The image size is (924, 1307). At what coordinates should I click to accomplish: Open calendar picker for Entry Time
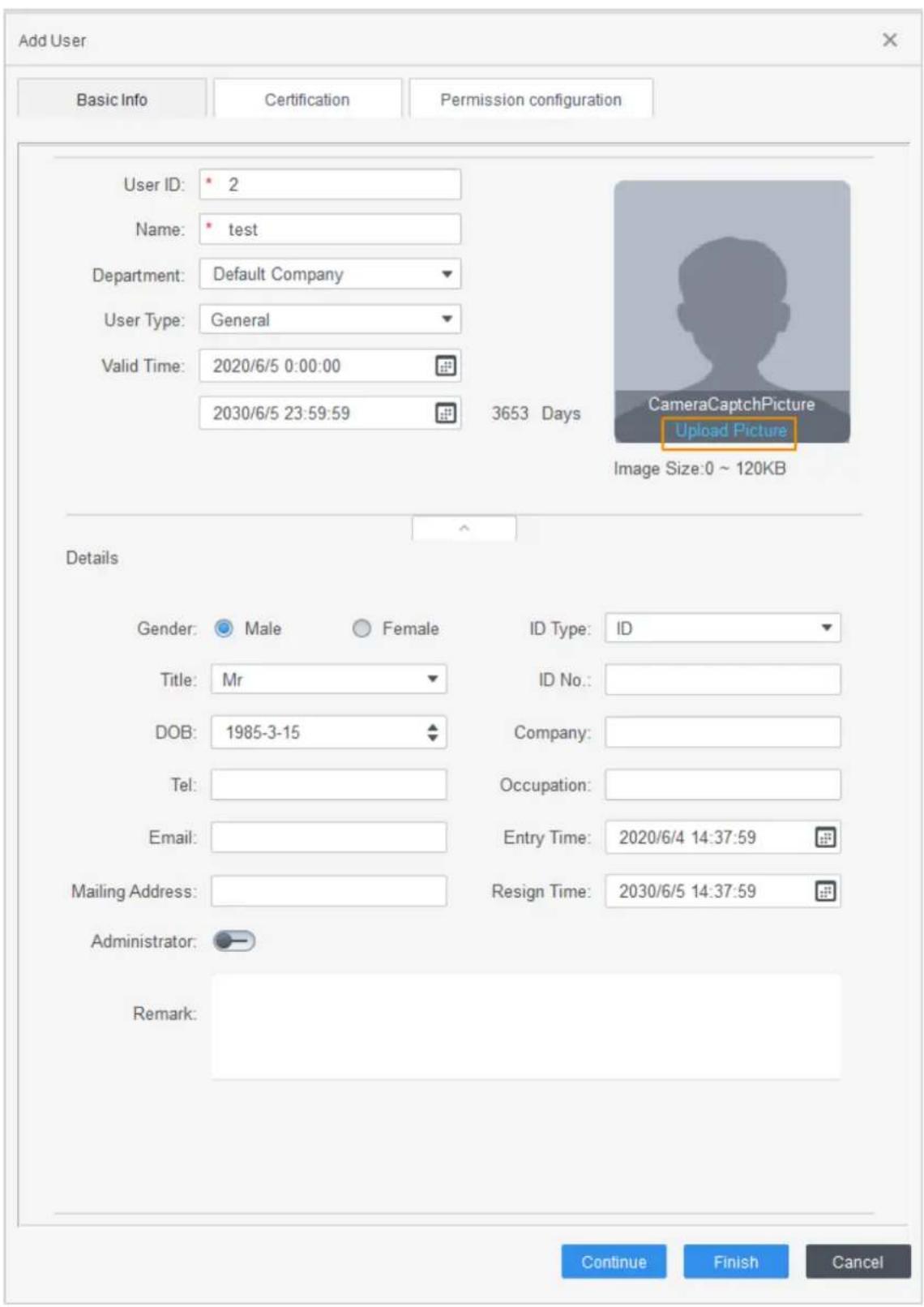pyautogui.click(x=824, y=838)
